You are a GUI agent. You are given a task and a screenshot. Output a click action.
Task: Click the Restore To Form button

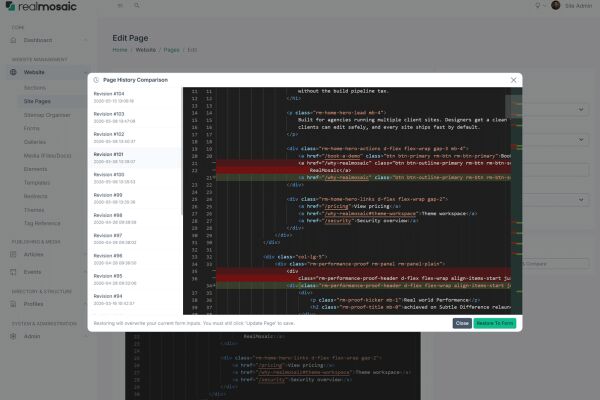[494, 323]
